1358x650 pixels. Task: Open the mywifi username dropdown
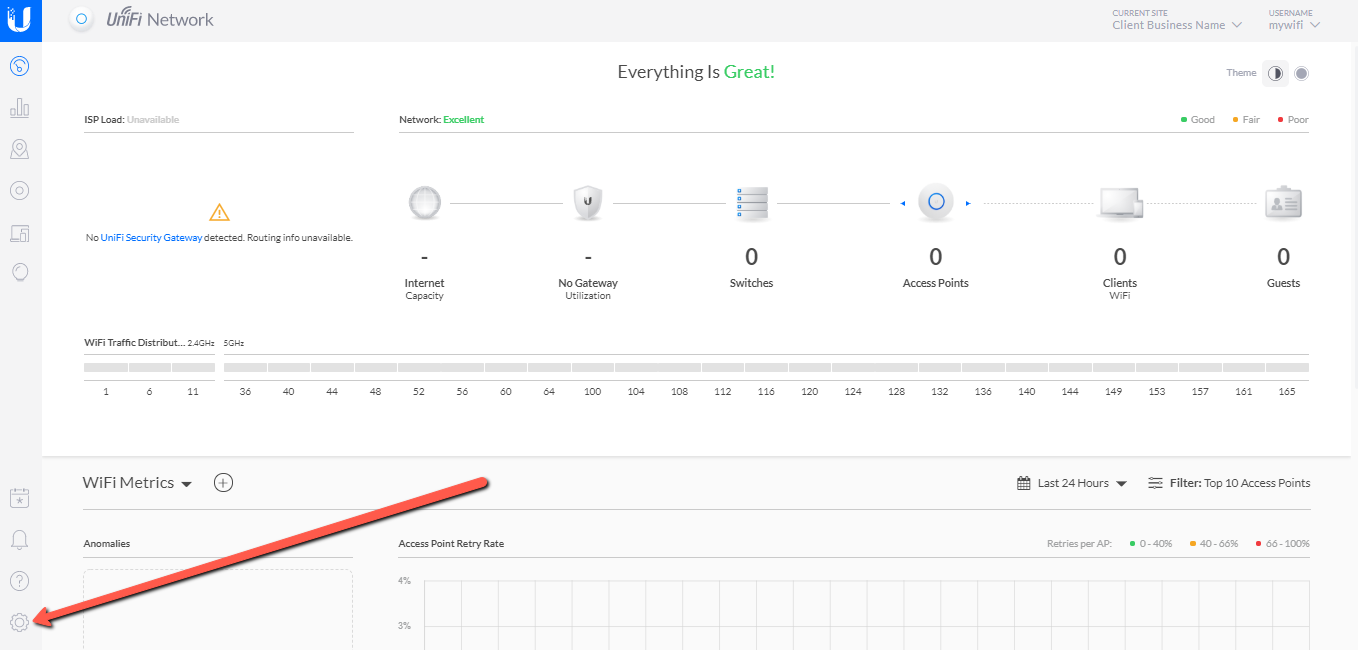pos(1294,25)
